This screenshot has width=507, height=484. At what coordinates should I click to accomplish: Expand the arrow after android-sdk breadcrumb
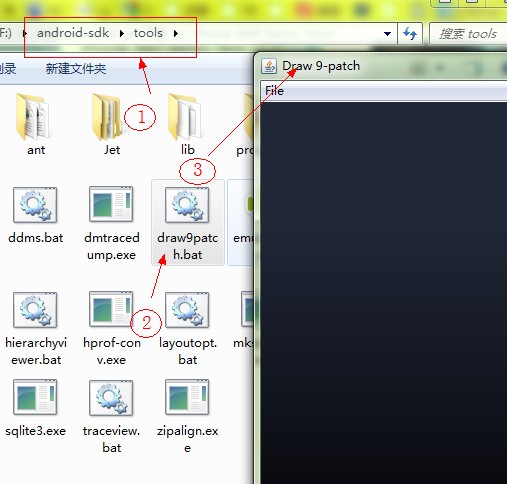pyautogui.click(x=122, y=33)
